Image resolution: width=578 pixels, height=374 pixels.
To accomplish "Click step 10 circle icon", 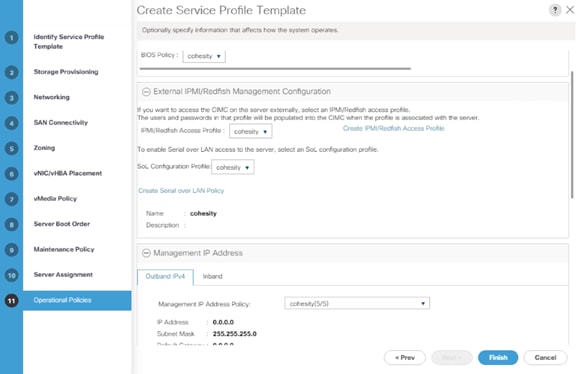I will (11, 275).
